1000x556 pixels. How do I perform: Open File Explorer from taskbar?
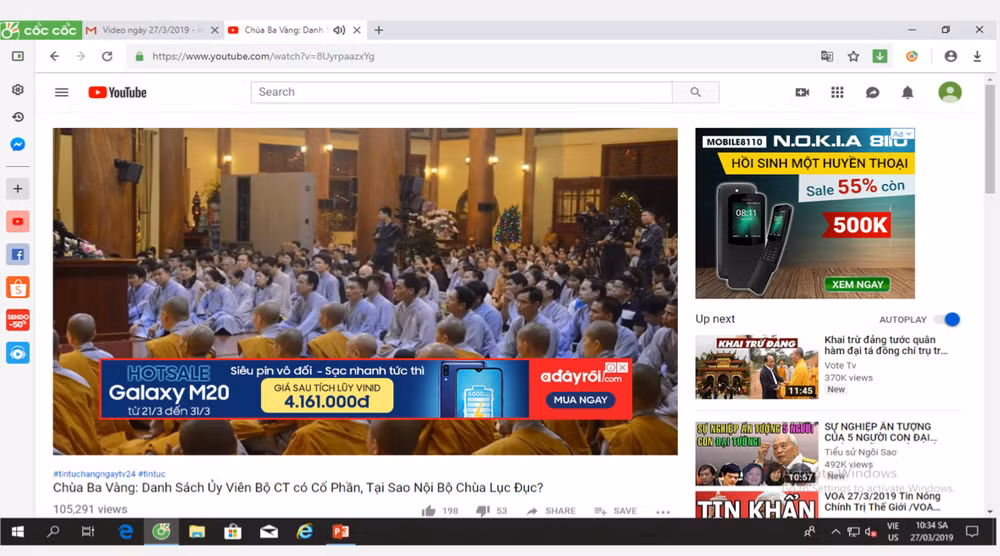197,532
